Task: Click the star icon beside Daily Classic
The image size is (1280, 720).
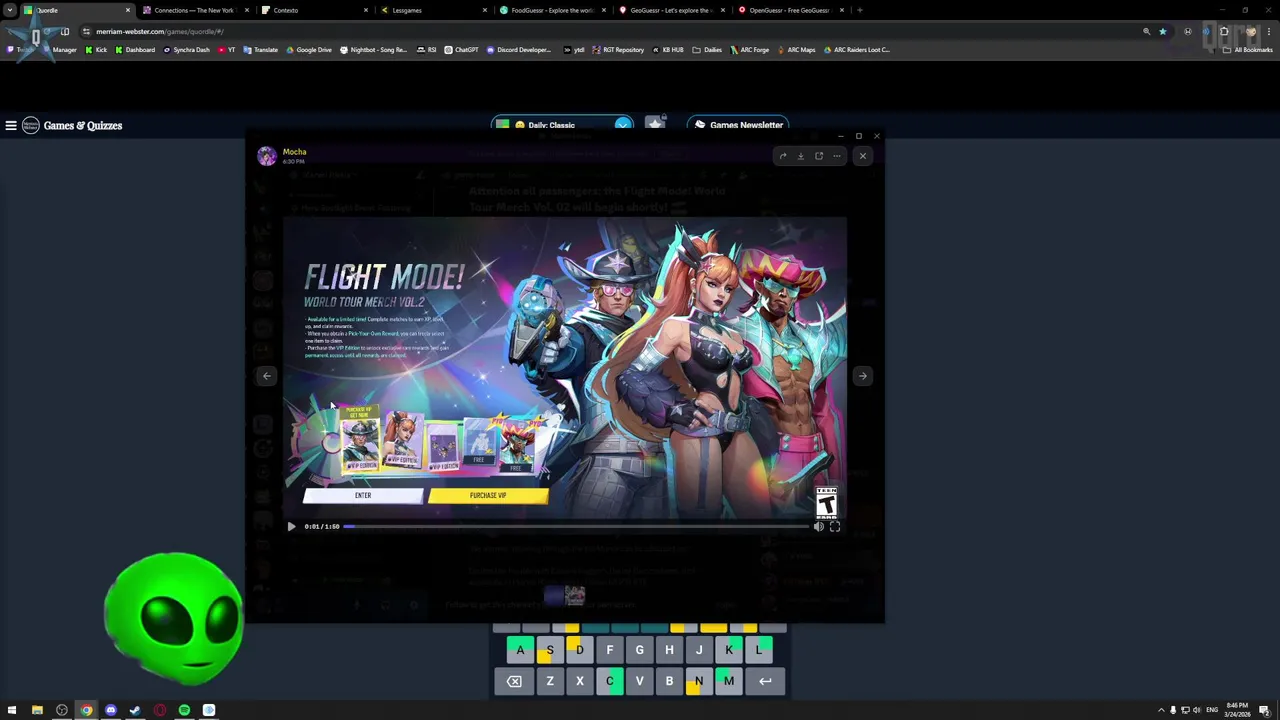Action: [655, 124]
